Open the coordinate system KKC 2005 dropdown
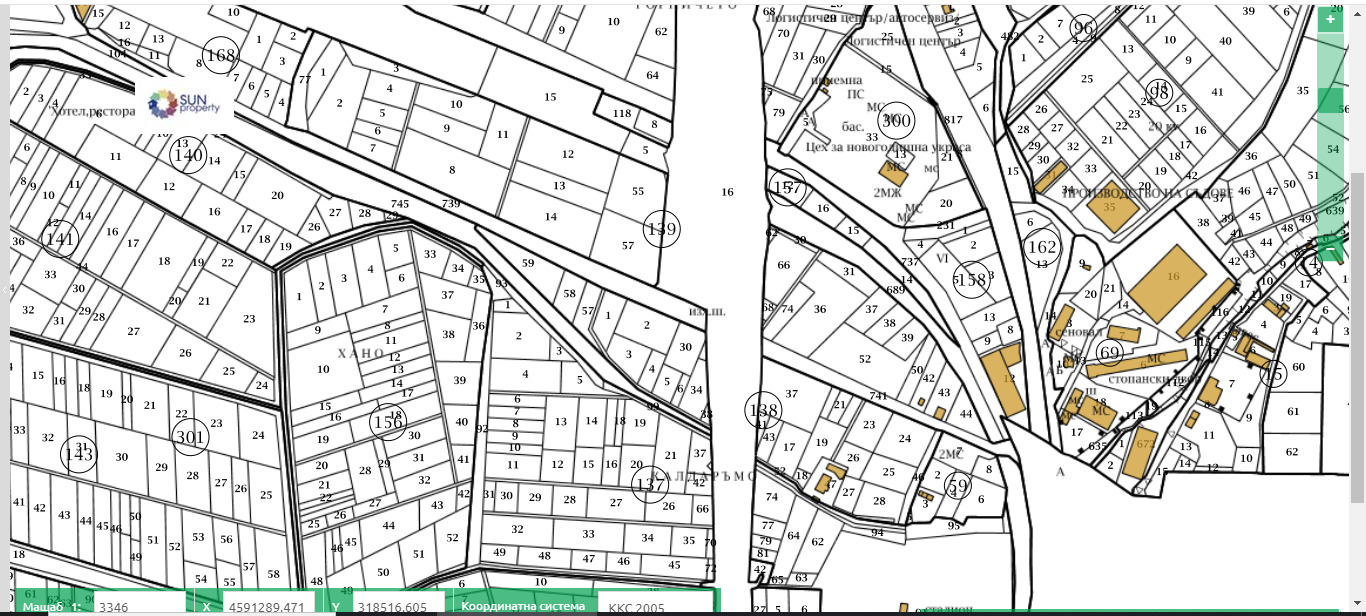 [657, 606]
